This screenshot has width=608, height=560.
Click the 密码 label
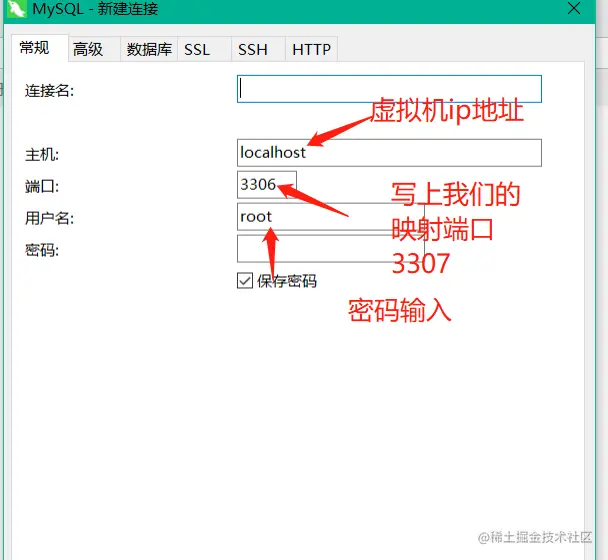(42, 250)
